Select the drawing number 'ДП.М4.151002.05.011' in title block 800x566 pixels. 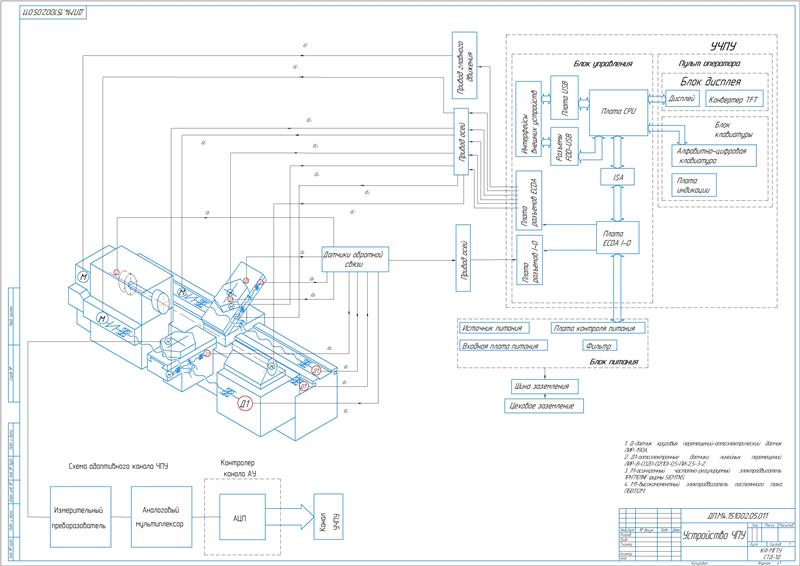(x=738, y=516)
